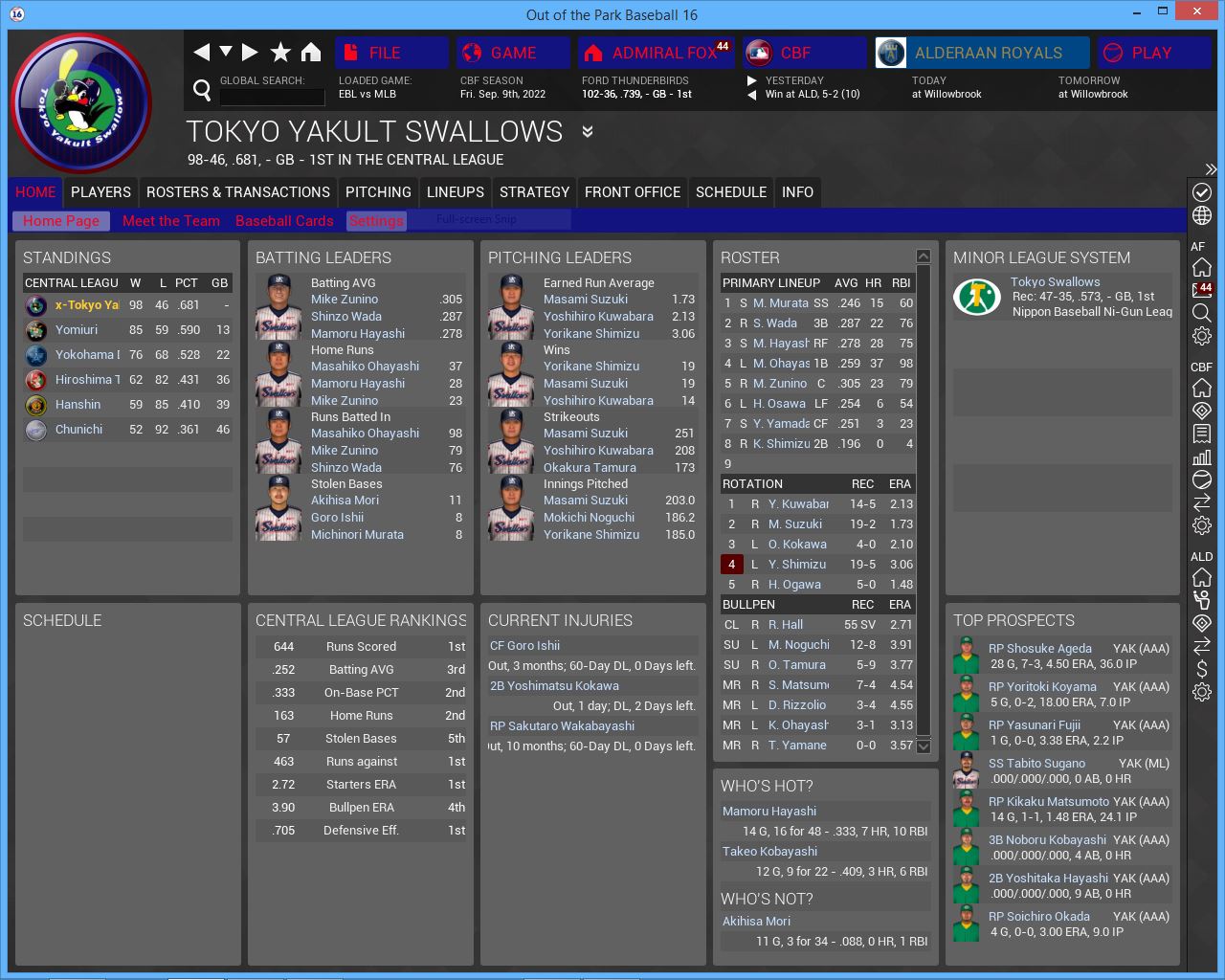Open the CBF section gear settings icon
The height and width of the screenshot is (980, 1225).
click(1202, 525)
